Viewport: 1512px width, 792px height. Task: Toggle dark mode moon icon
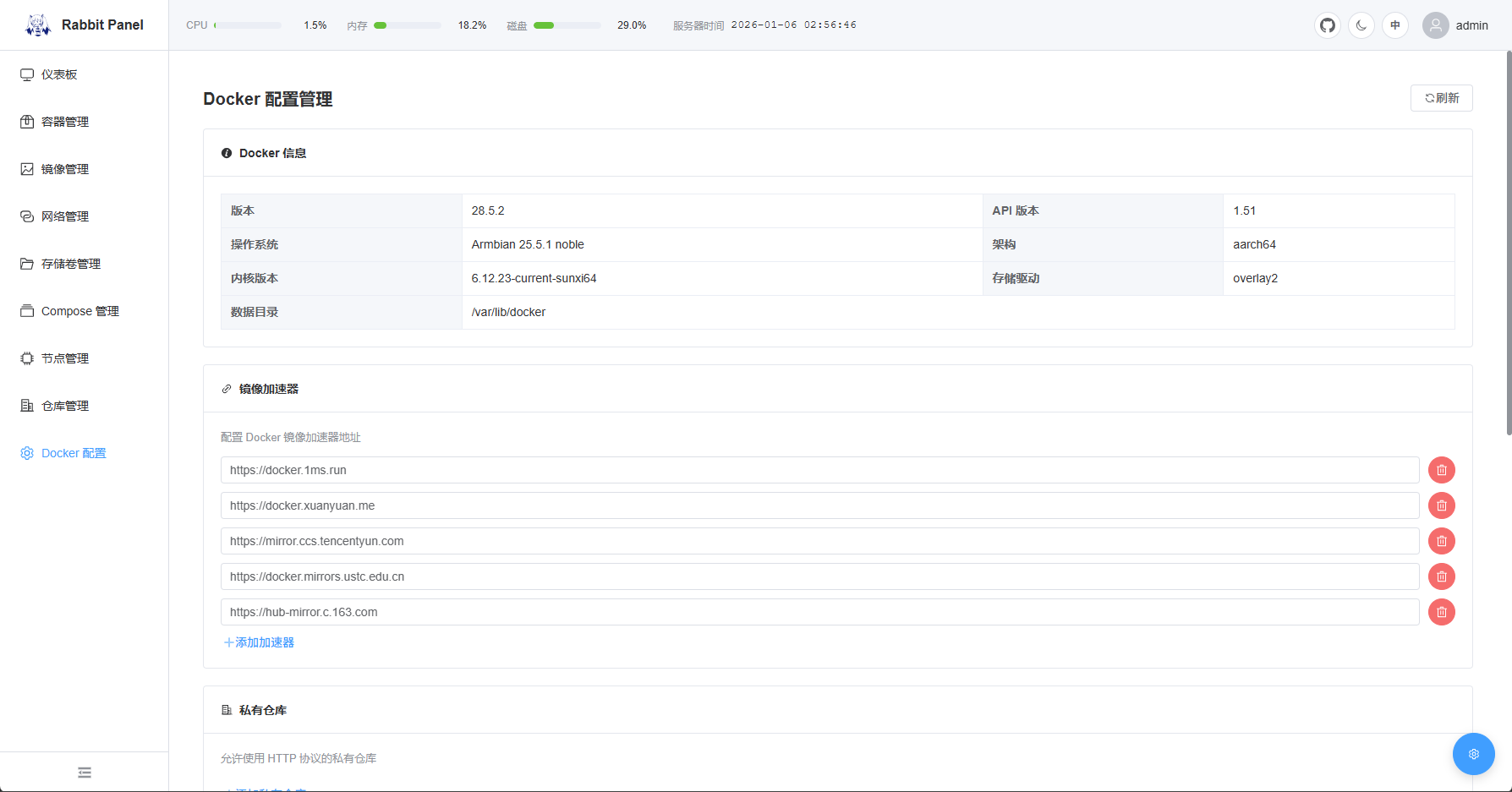[x=1361, y=25]
